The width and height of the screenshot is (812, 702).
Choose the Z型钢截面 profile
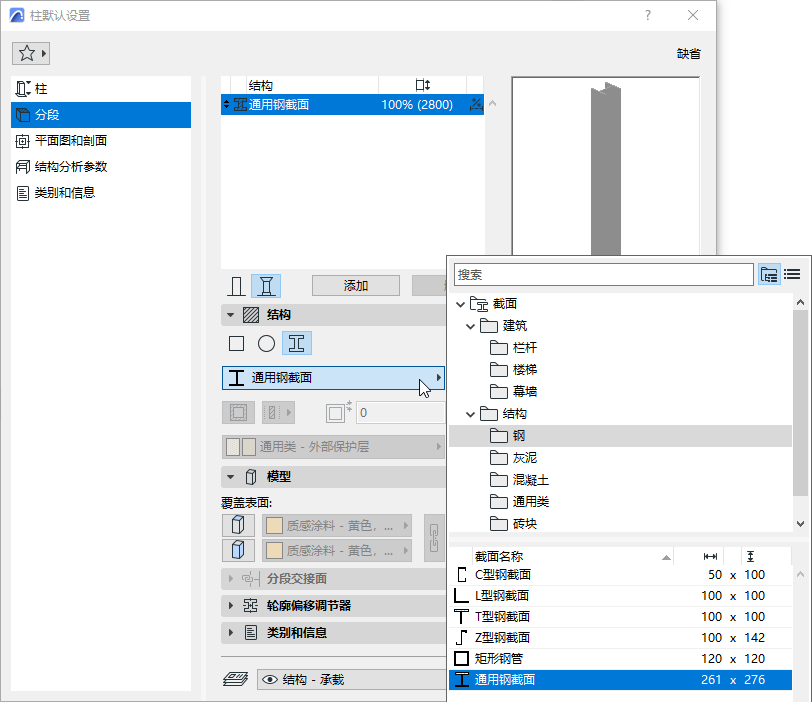click(x=620, y=638)
